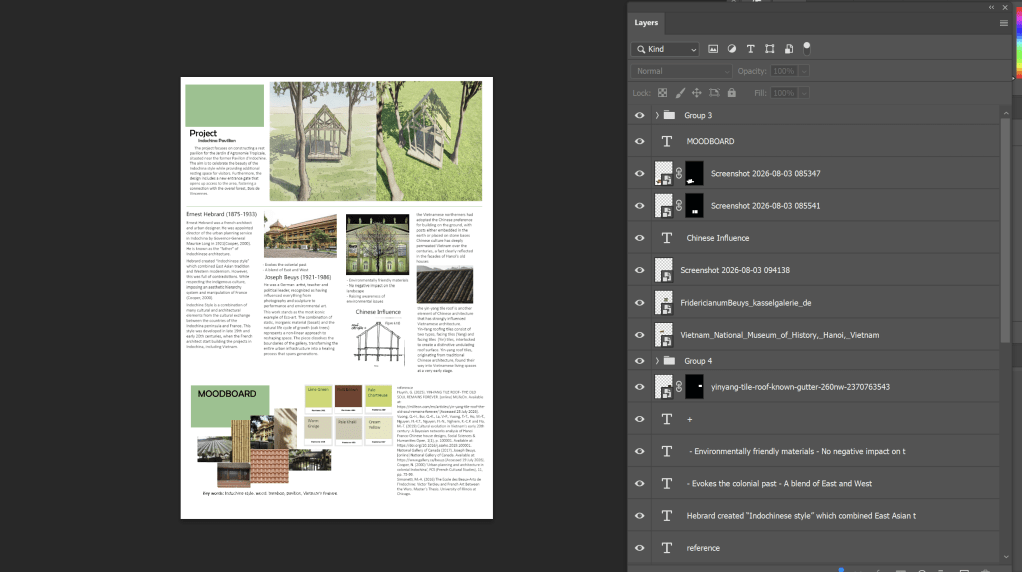Open the Layers panel menu
Image resolution: width=1022 pixels, height=572 pixels.
click(x=1004, y=23)
